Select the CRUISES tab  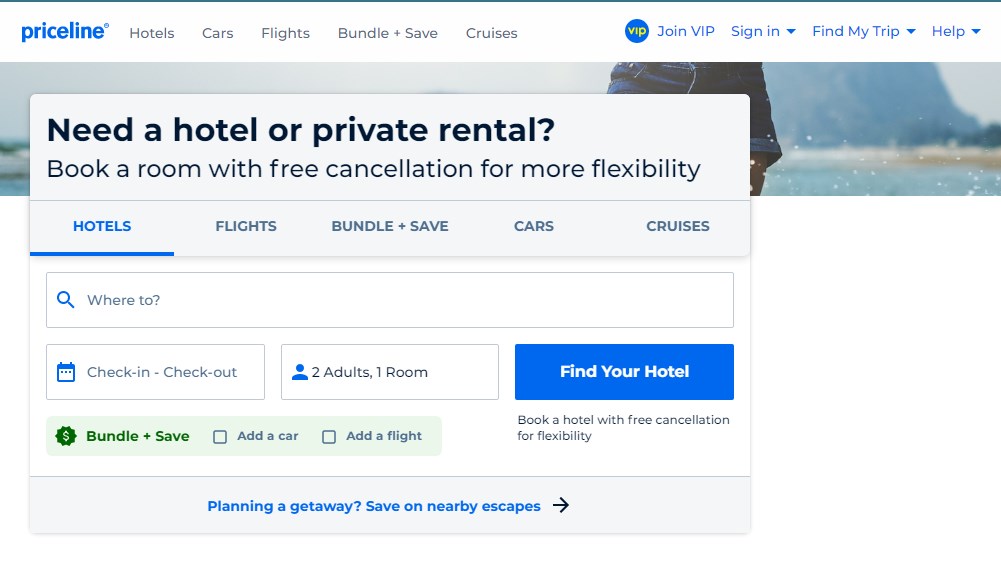pyautogui.click(x=678, y=226)
